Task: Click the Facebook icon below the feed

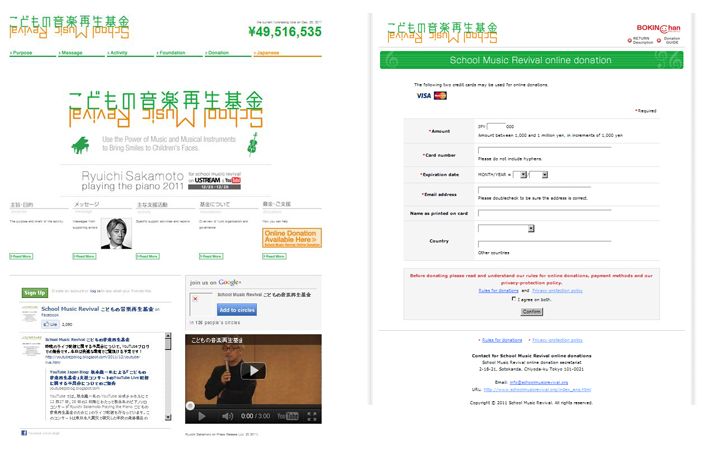Action: (24, 433)
